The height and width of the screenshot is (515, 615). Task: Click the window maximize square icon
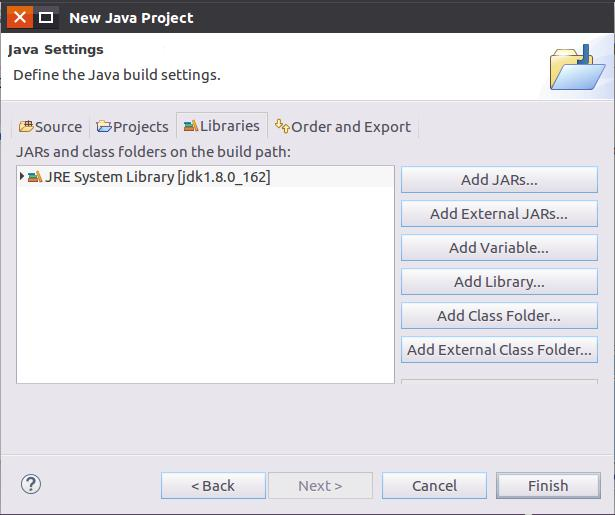point(46,18)
